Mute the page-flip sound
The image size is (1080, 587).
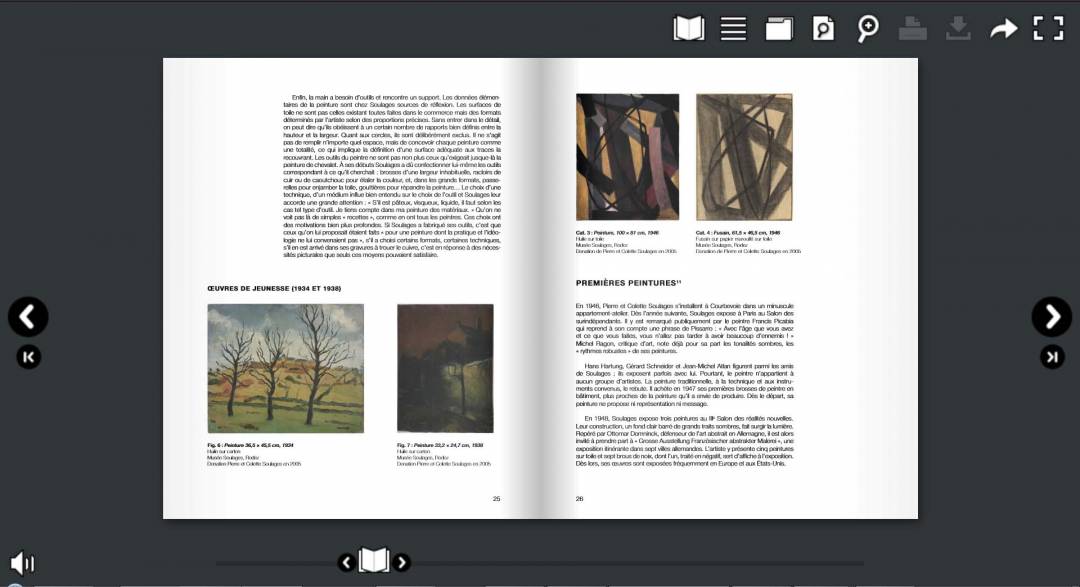tap(22, 563)
